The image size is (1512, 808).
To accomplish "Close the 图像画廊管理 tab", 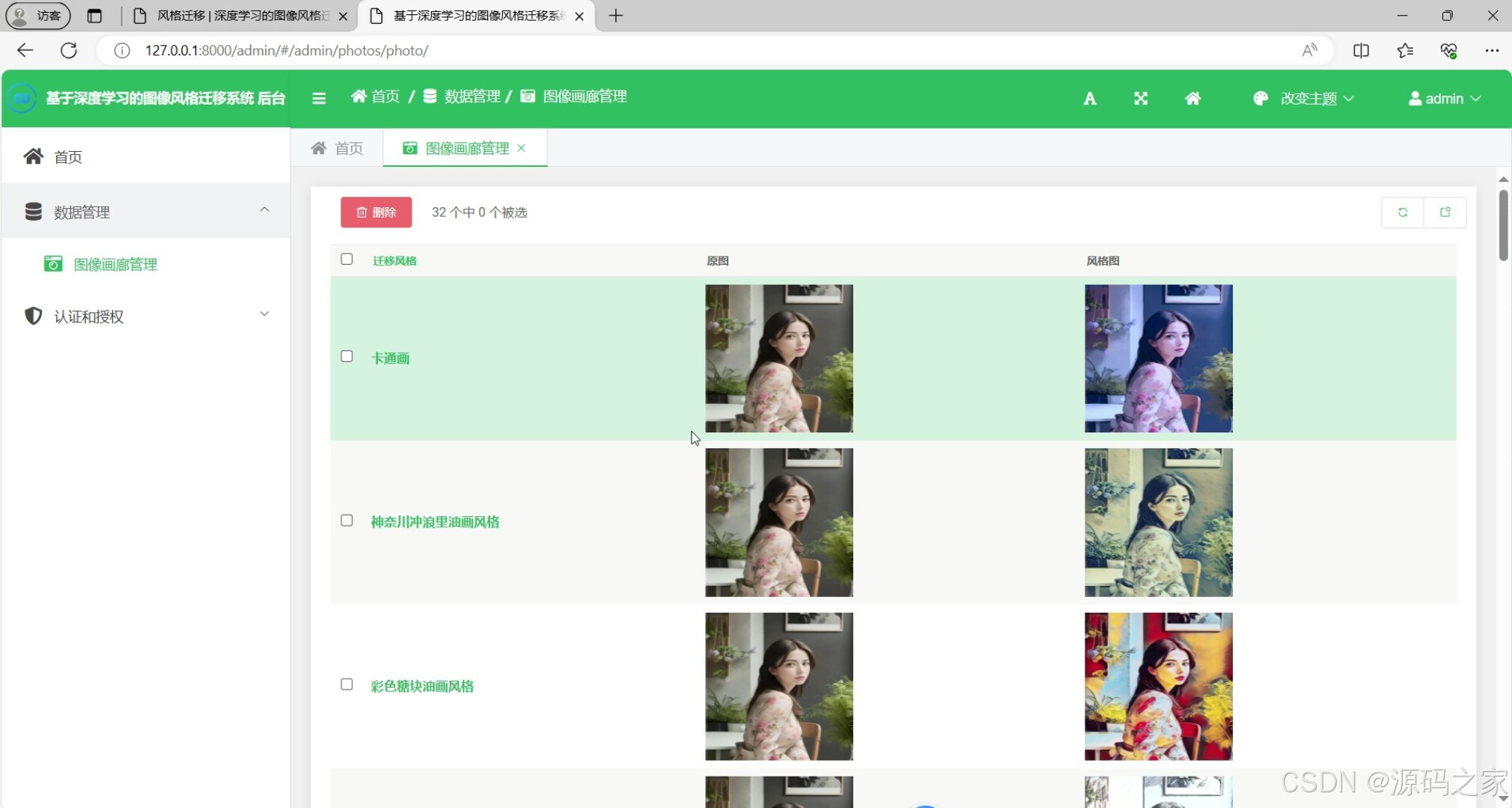I will coord(522,147).
